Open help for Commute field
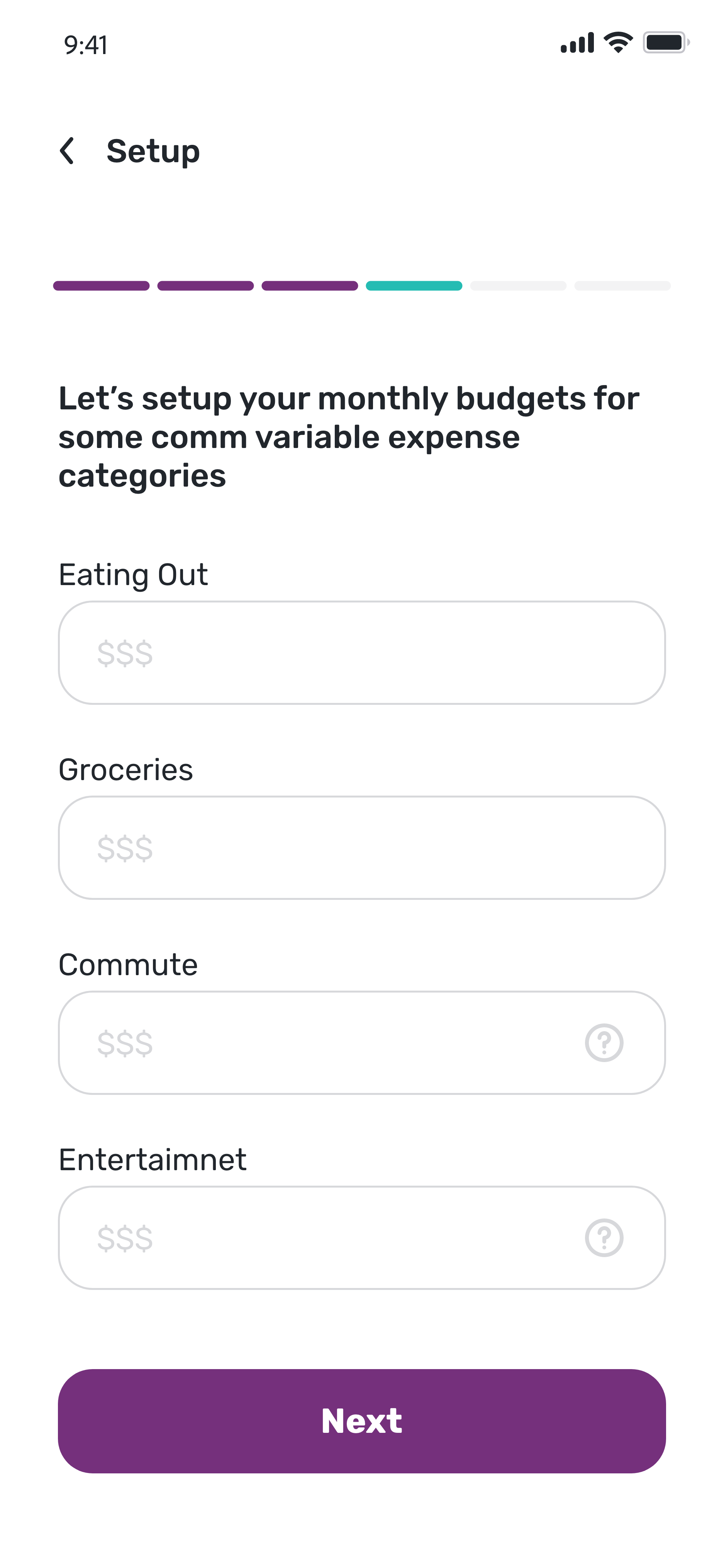724x1568 pixels. click(x=604, y=1043)
